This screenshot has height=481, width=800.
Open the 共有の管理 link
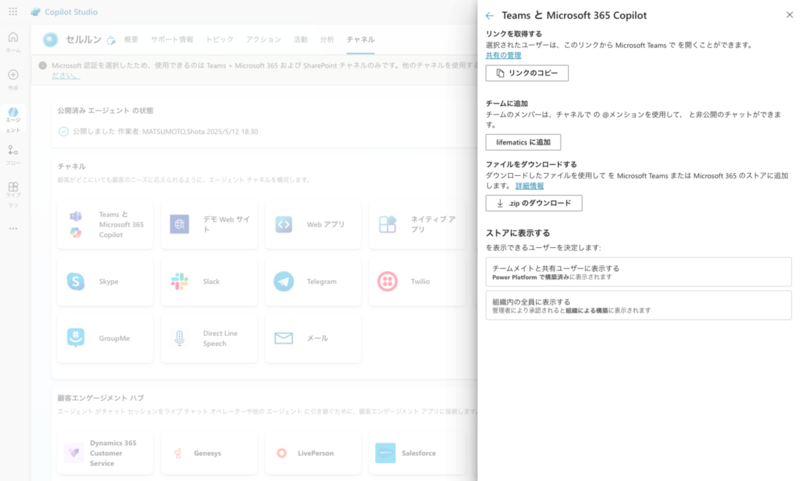[x=504, y=55]
